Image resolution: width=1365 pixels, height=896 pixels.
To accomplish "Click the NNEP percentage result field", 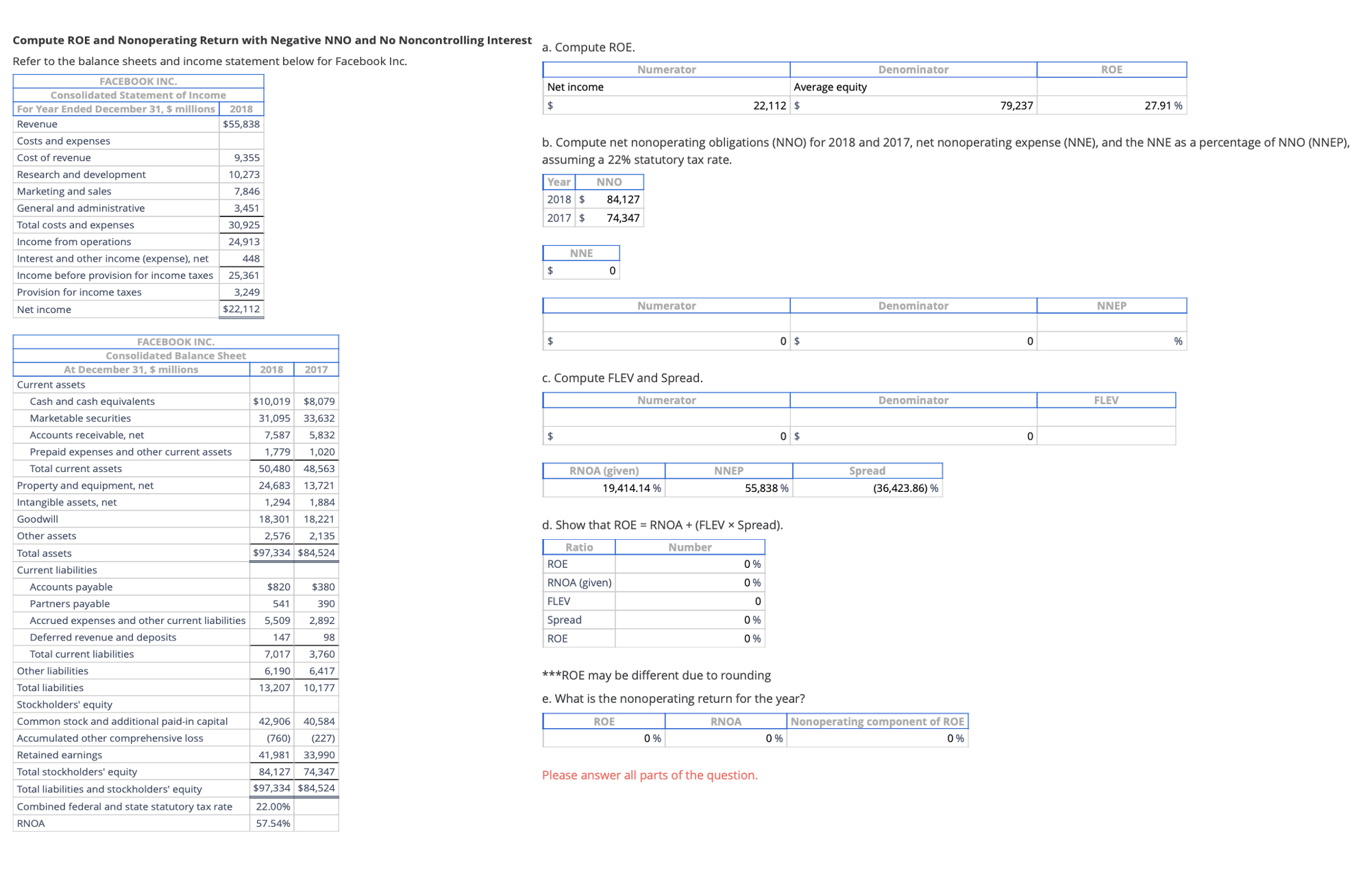I will click(x=1111, y=339).
